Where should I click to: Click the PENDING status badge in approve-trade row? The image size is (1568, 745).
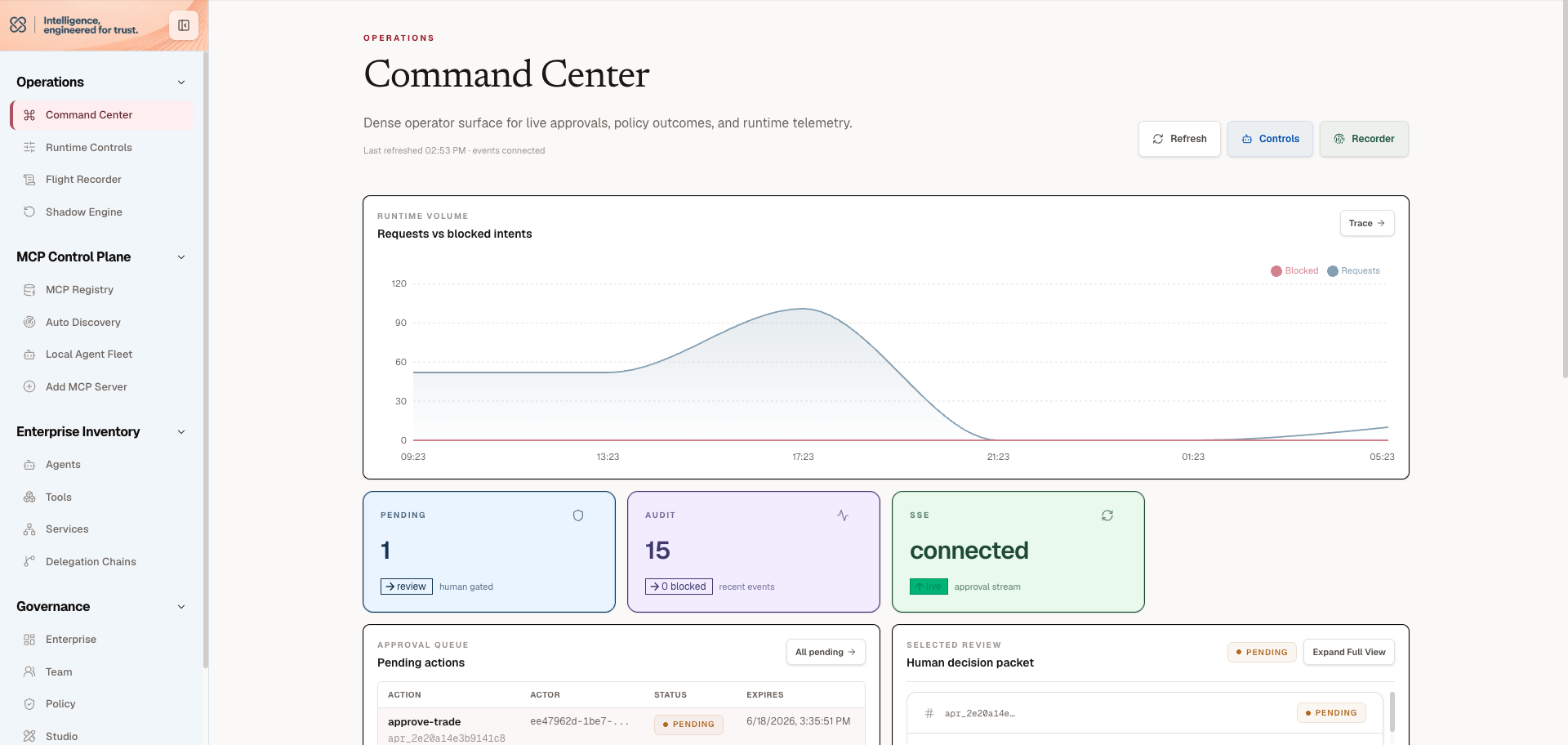688,725
